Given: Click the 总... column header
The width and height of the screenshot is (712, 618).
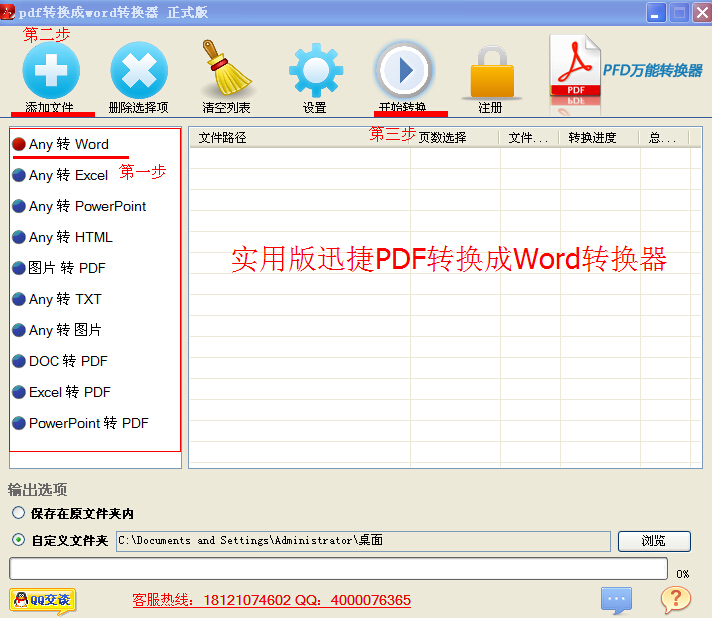Looking at the screenshot, I should 663,138.
